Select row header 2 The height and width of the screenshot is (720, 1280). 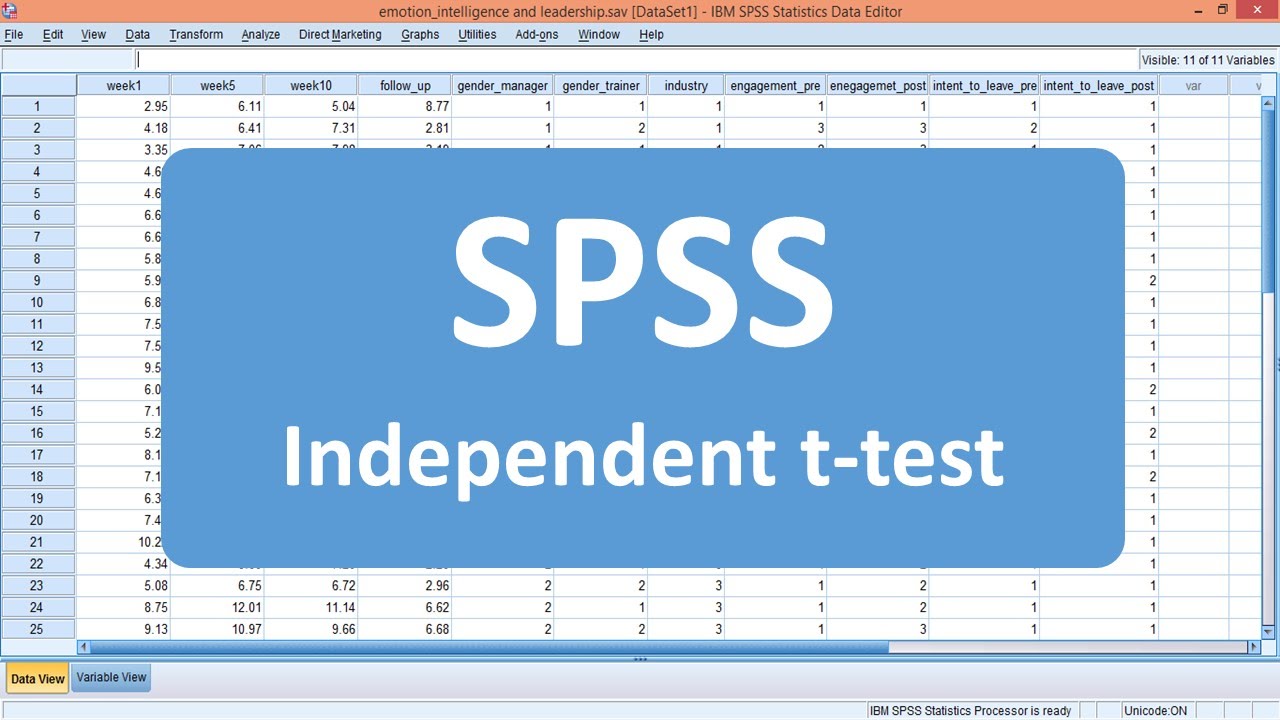click(38, 128)
